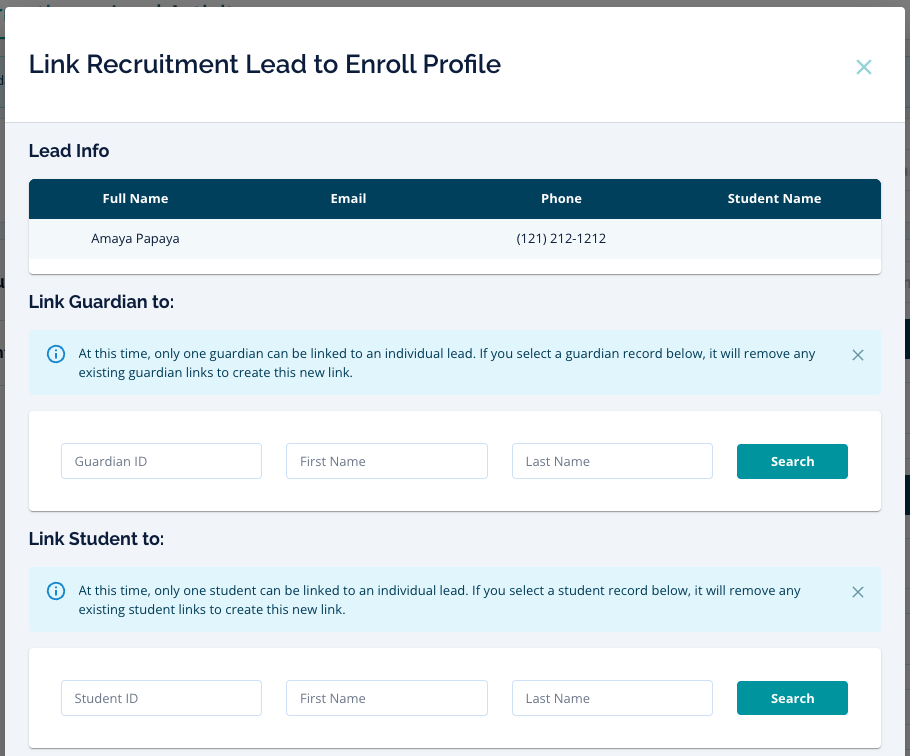Click the Email column header

tap(348, 199)
